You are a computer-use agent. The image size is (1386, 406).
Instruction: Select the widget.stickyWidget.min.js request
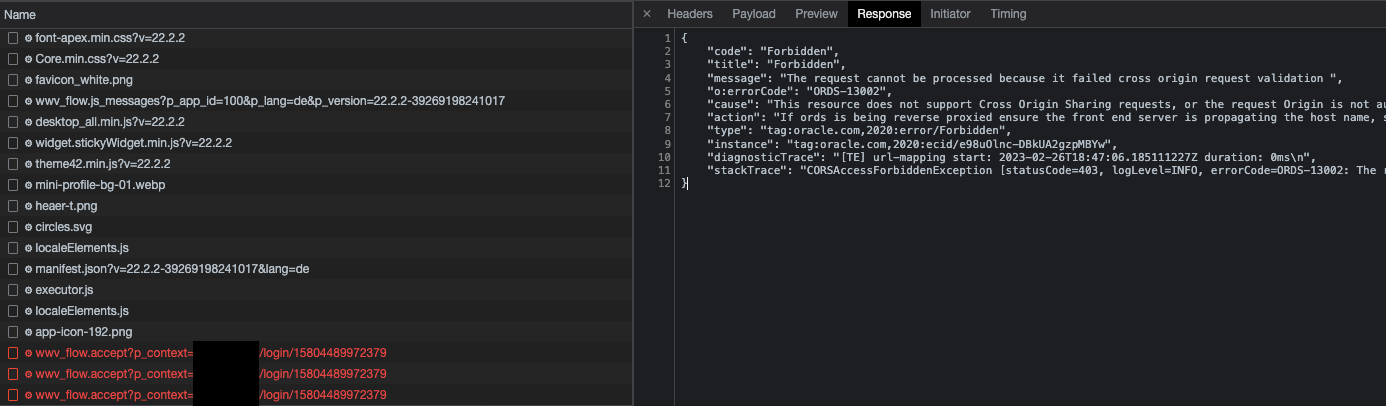tap(133, 143)
